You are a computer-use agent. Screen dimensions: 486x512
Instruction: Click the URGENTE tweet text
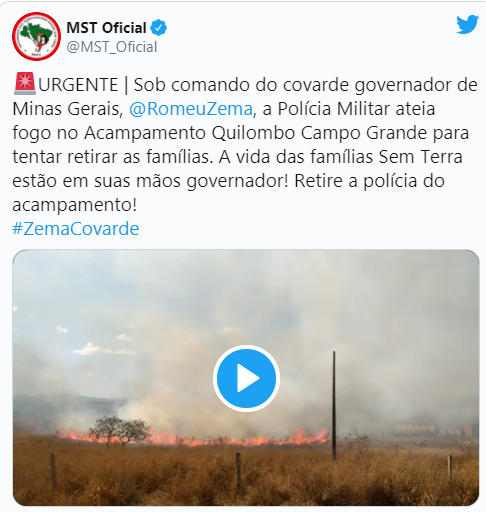[245, 145]
